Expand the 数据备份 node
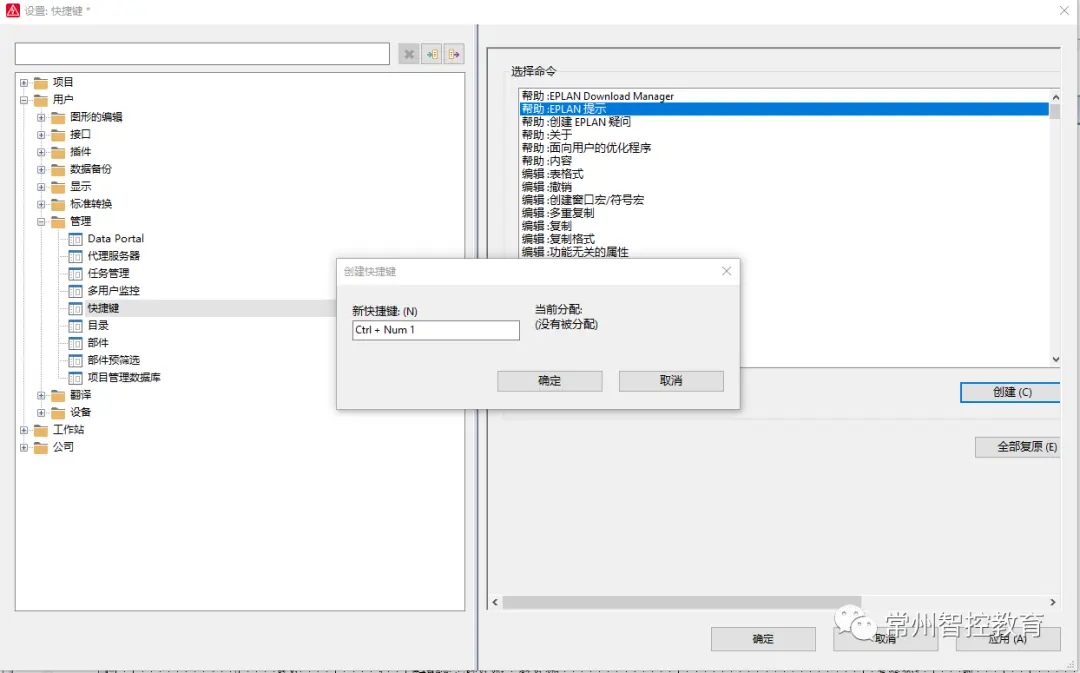Screen dimensions: 1080x673 tap(41, 169)
